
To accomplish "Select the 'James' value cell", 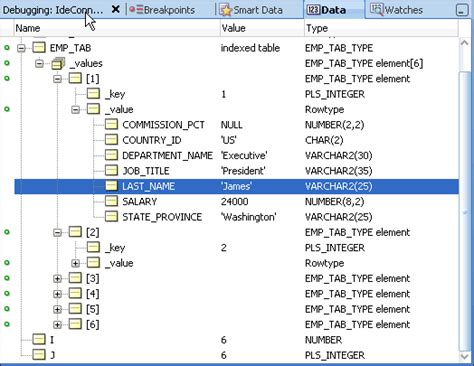I will pyautogui.click(x=236, y=186).
